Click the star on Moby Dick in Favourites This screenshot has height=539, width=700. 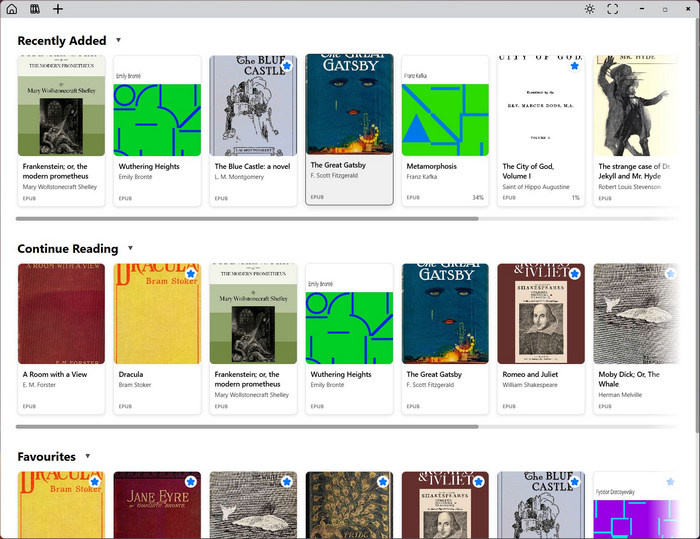pyautogui.click(x=287, y=481)
